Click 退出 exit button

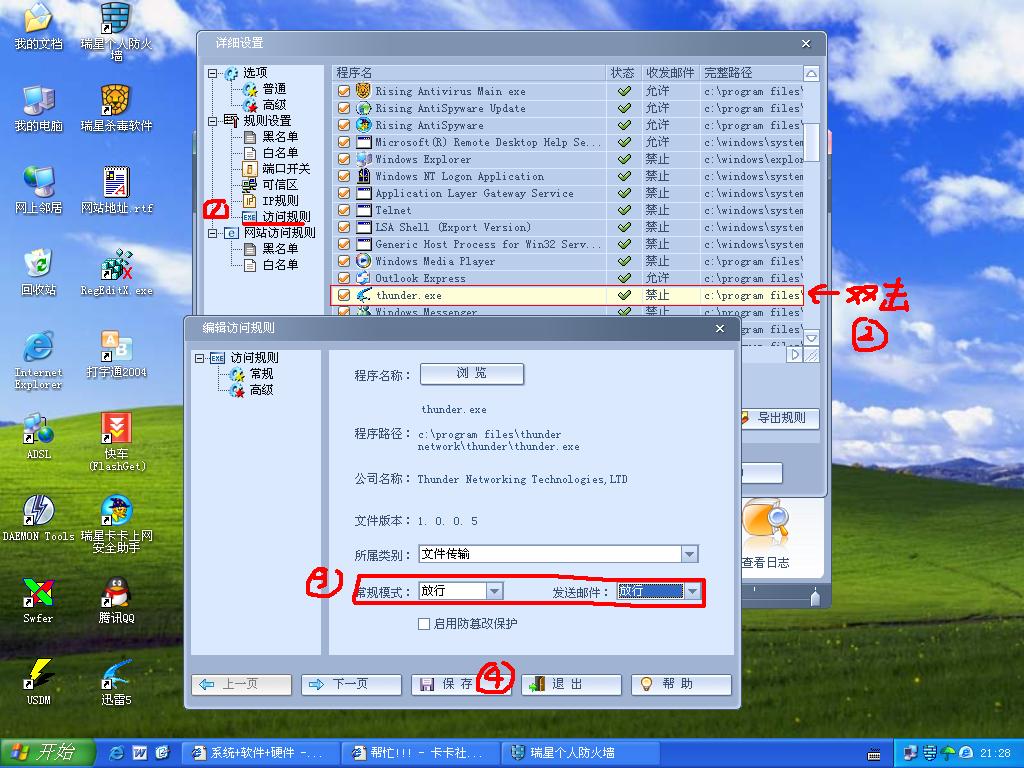click(x=571, y=684)
